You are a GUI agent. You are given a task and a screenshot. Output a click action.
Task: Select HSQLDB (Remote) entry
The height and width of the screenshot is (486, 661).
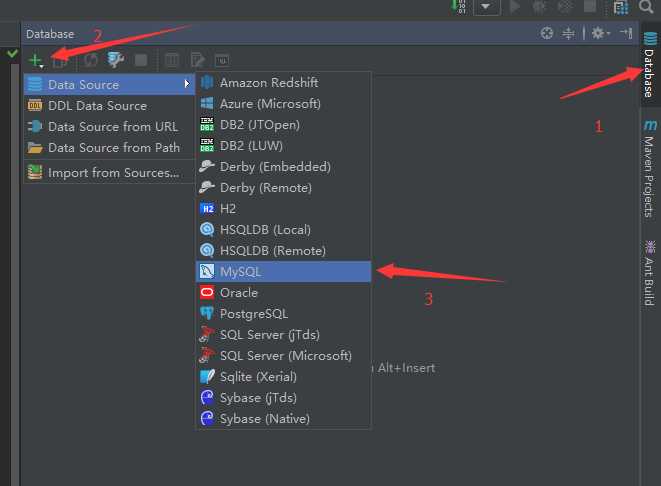tap(284, 251)
